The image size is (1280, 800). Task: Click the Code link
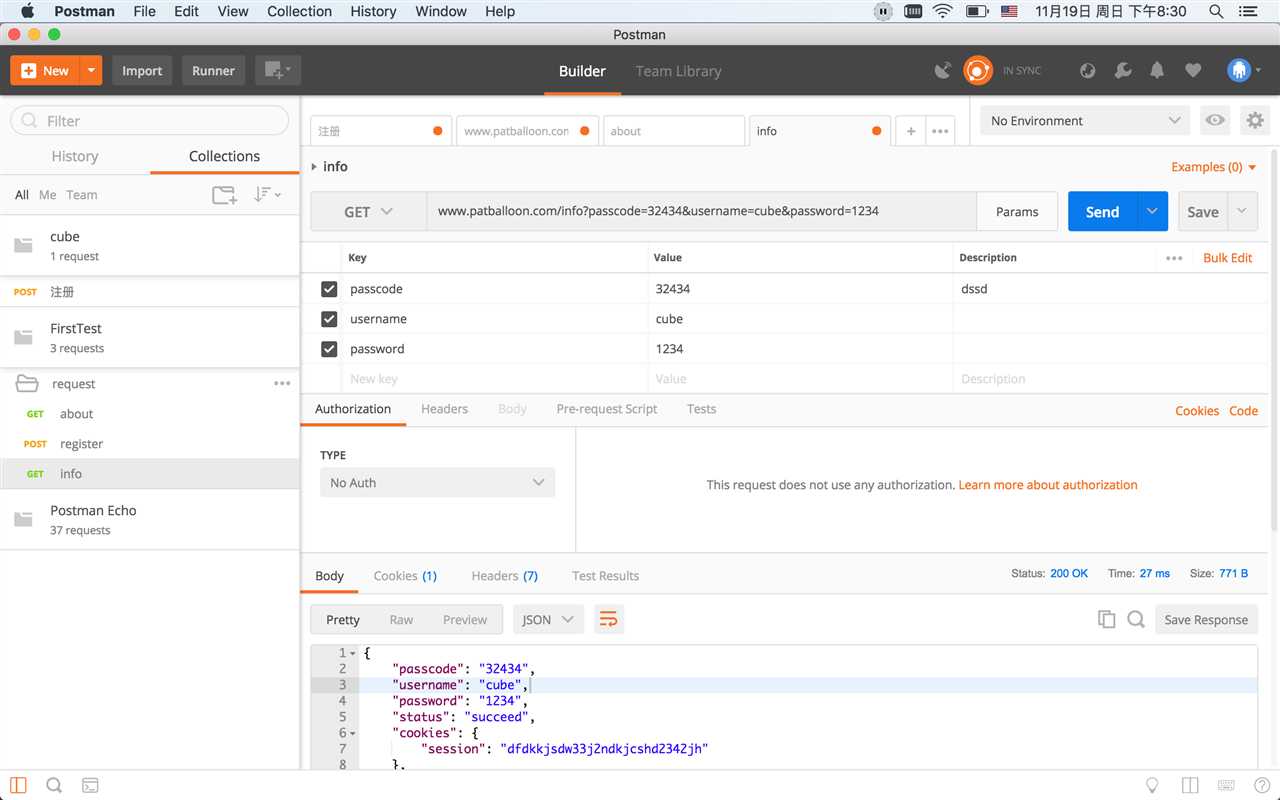1243,411
